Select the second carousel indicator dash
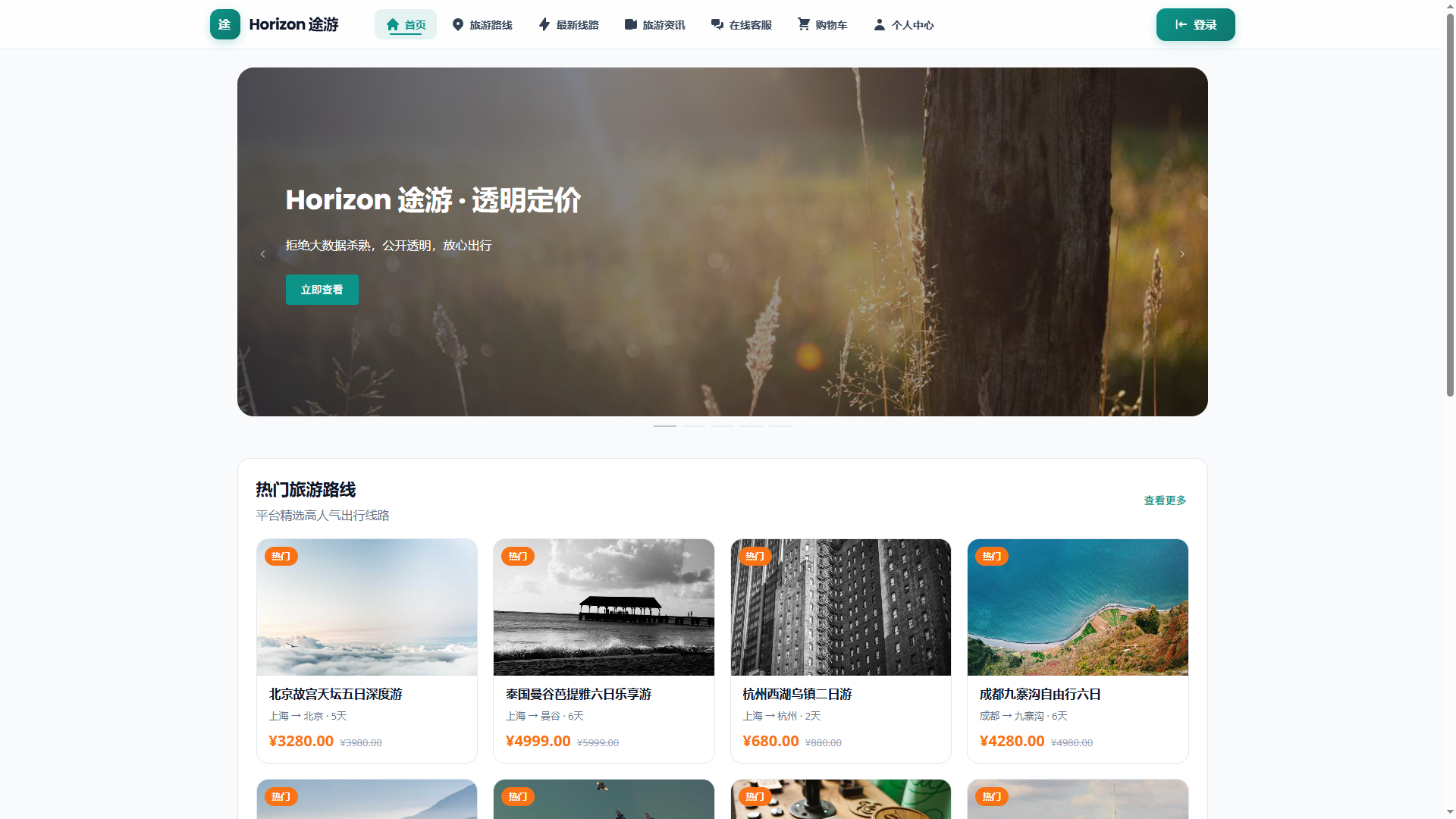This screenshot has width=1456, height=819. [694, 426]
